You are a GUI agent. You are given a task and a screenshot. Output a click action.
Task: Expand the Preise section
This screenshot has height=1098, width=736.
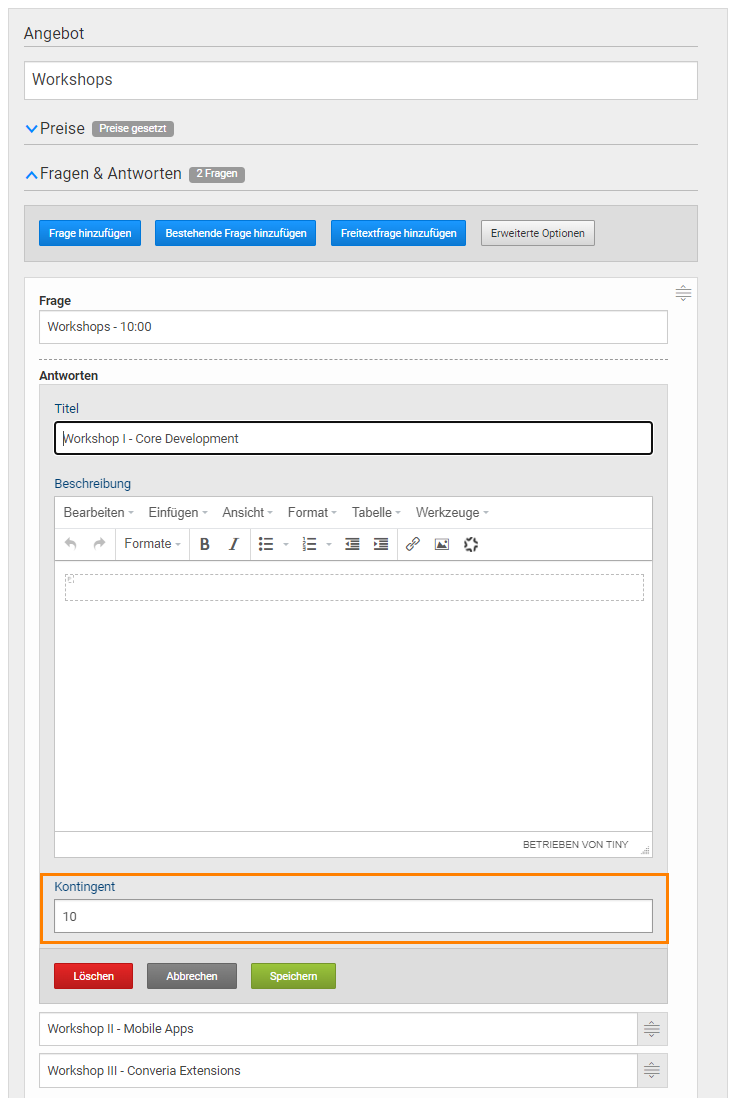(62, 129)
